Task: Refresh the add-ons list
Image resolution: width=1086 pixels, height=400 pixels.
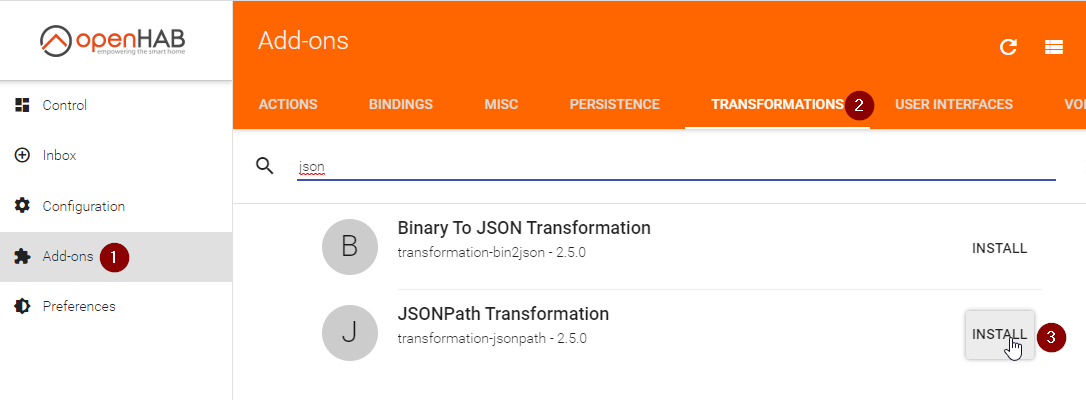Action: point(1008,47)
